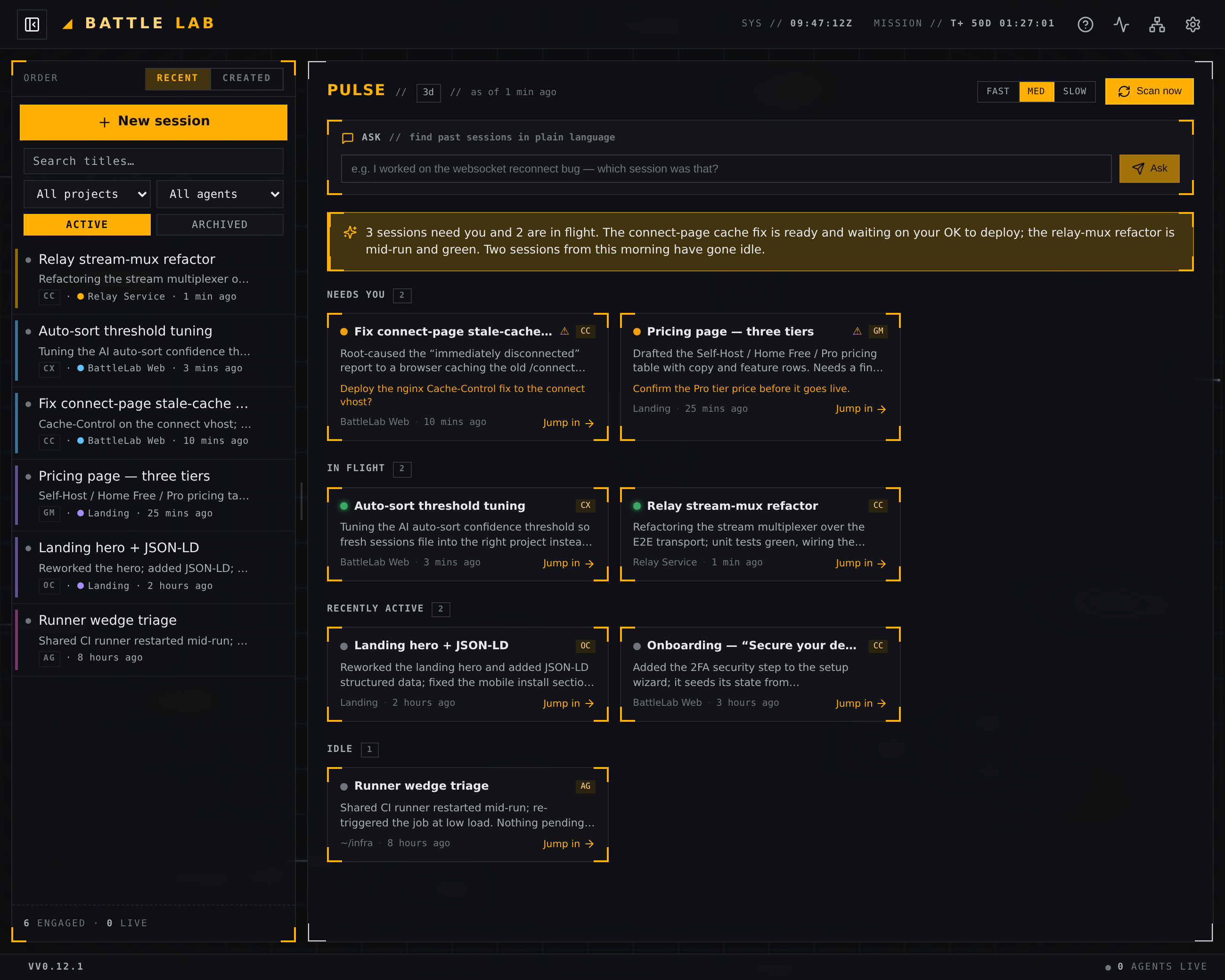Set scan speed to Slow
1225x980 pixels.
(1074, 91)
